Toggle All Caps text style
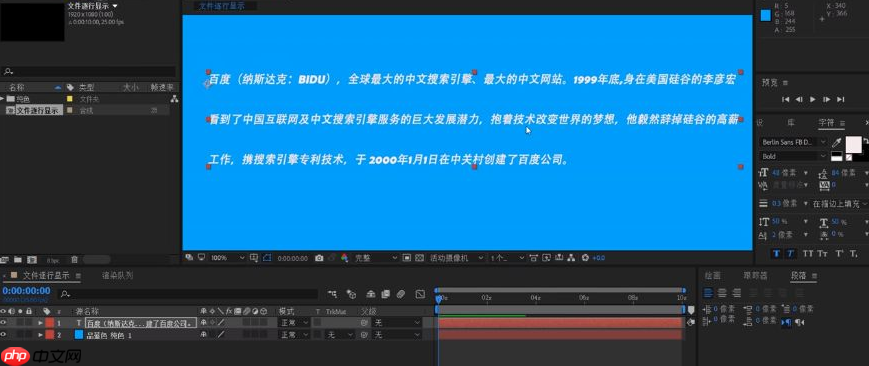The image size is (869, 366). point(807,253)
